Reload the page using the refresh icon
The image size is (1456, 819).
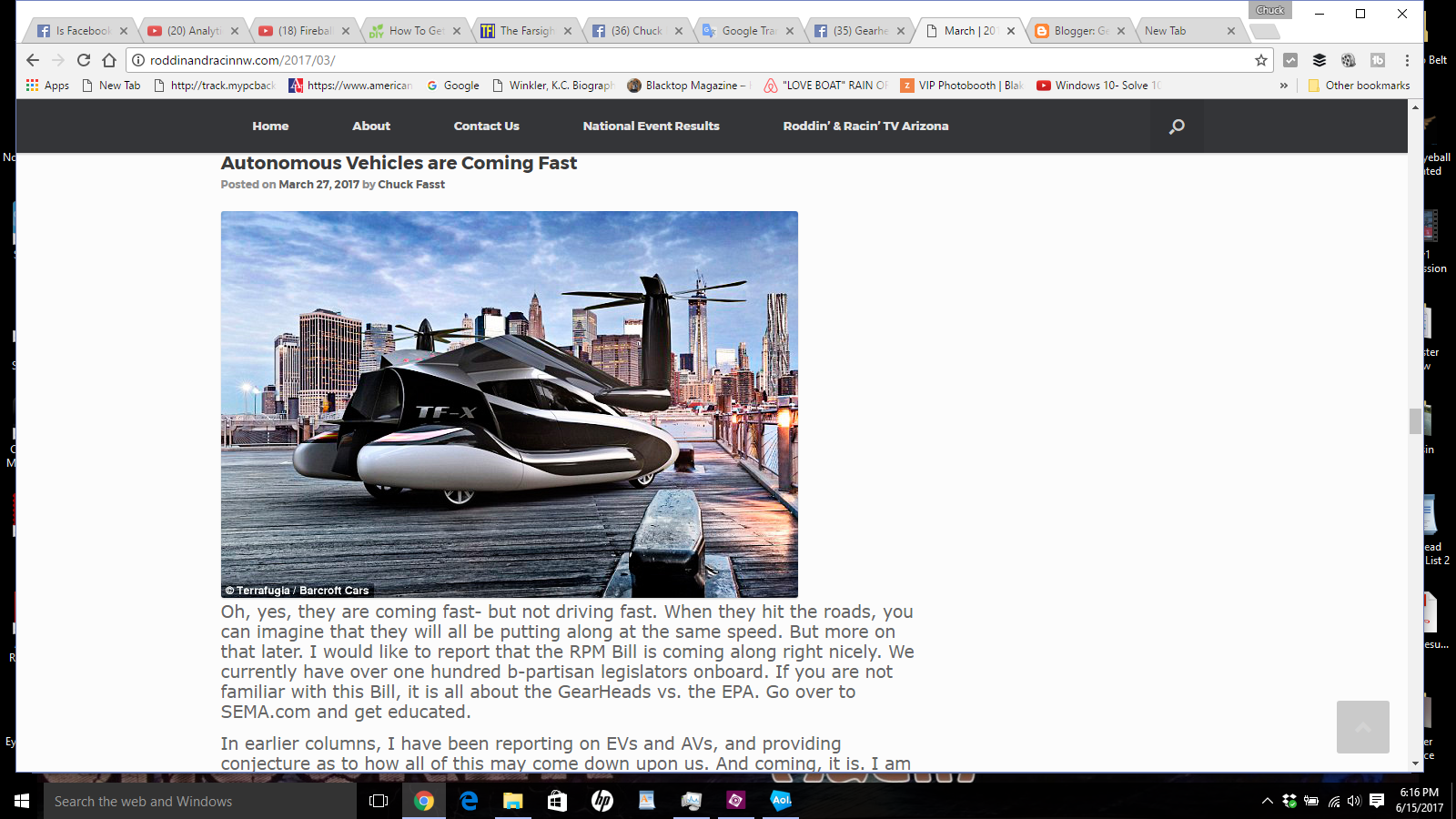coord(83,60)
